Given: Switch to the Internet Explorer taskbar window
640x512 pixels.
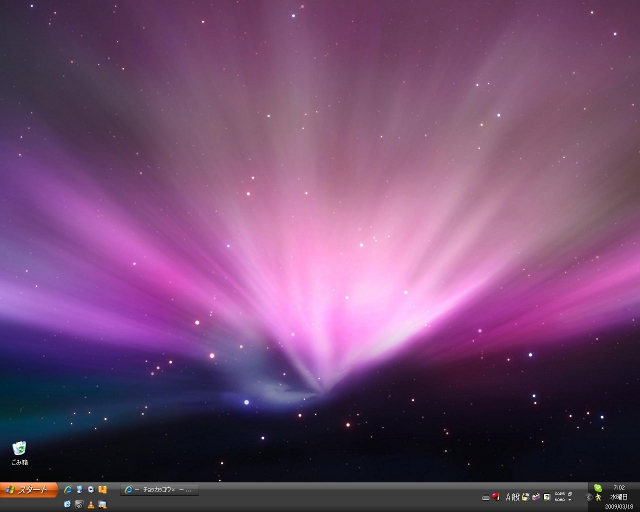Looking at the screenshot, I should click(160, 490).
